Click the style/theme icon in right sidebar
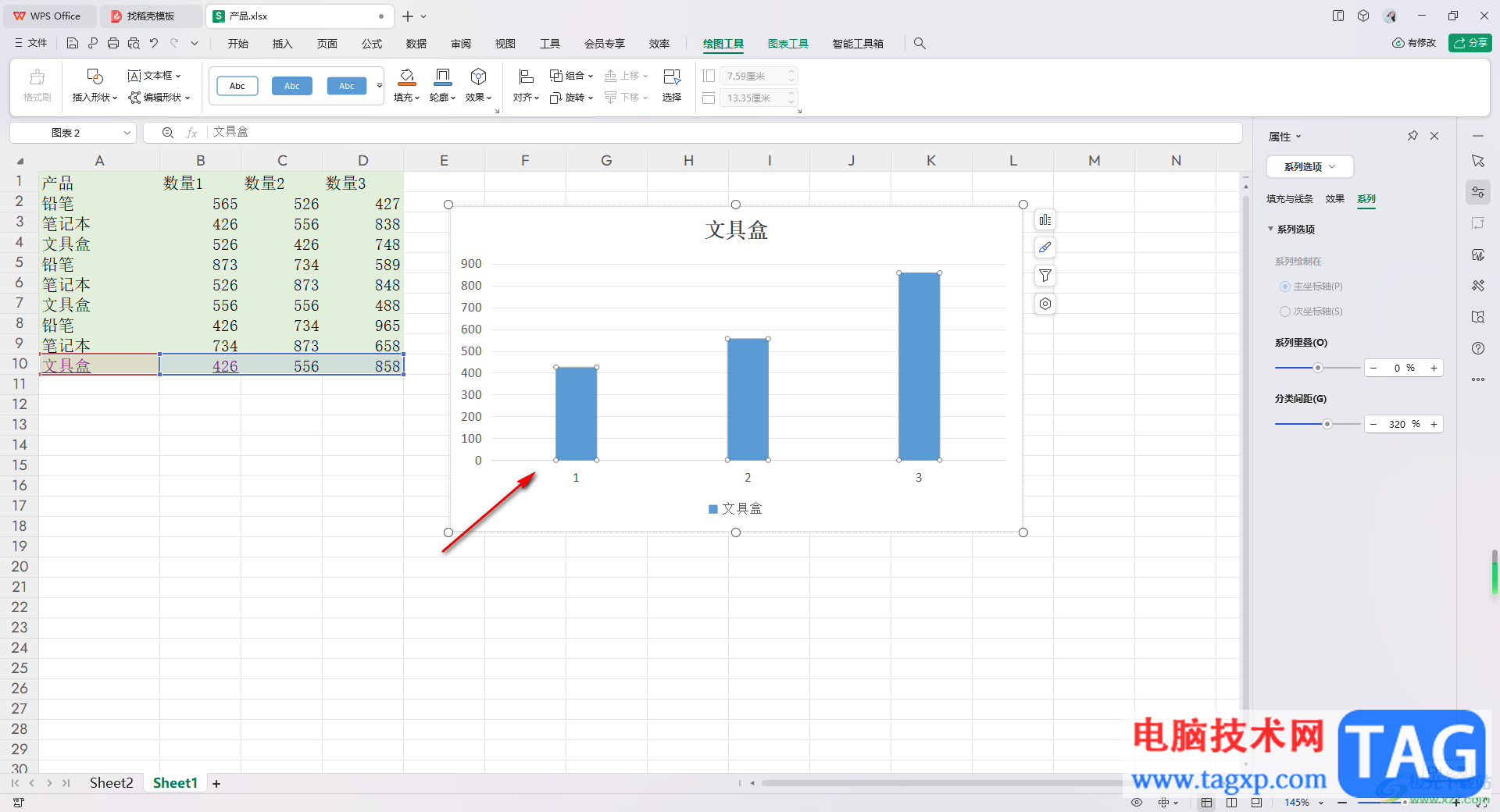This screenshot has width=1500, height=812. (x=1478, y=255)
